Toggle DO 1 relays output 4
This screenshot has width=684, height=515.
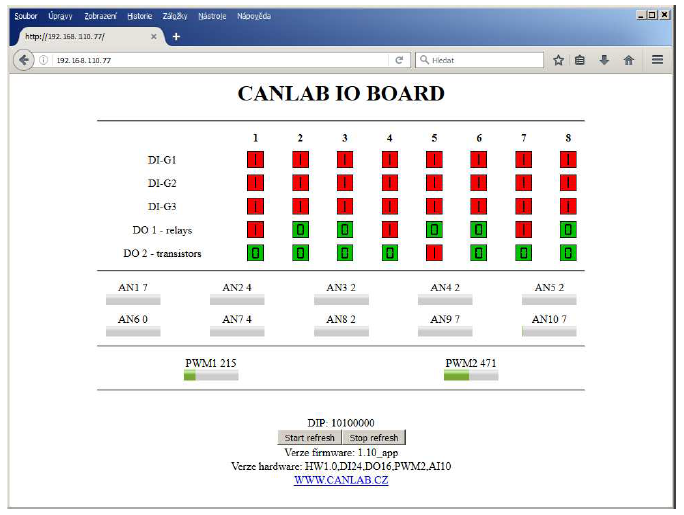pyautogui.click(x=390, y=230)
